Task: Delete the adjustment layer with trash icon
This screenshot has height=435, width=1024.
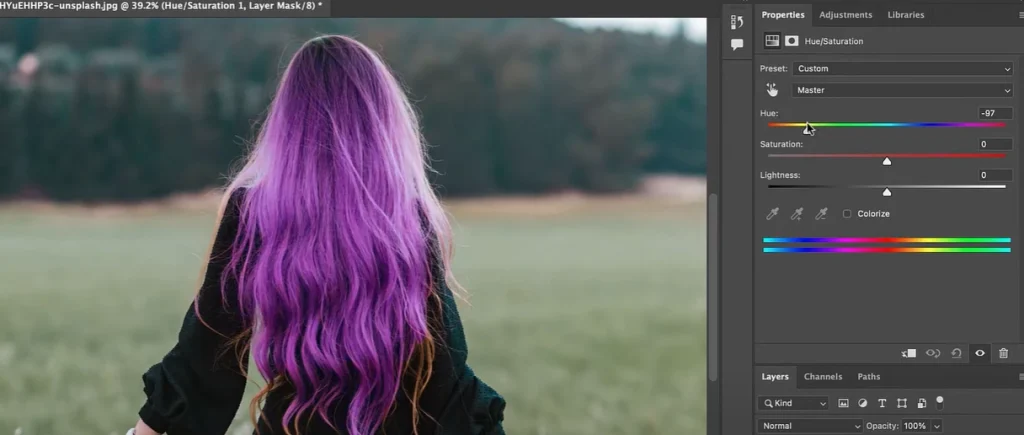Action: pyautogui.click(x=1004, y=353)
